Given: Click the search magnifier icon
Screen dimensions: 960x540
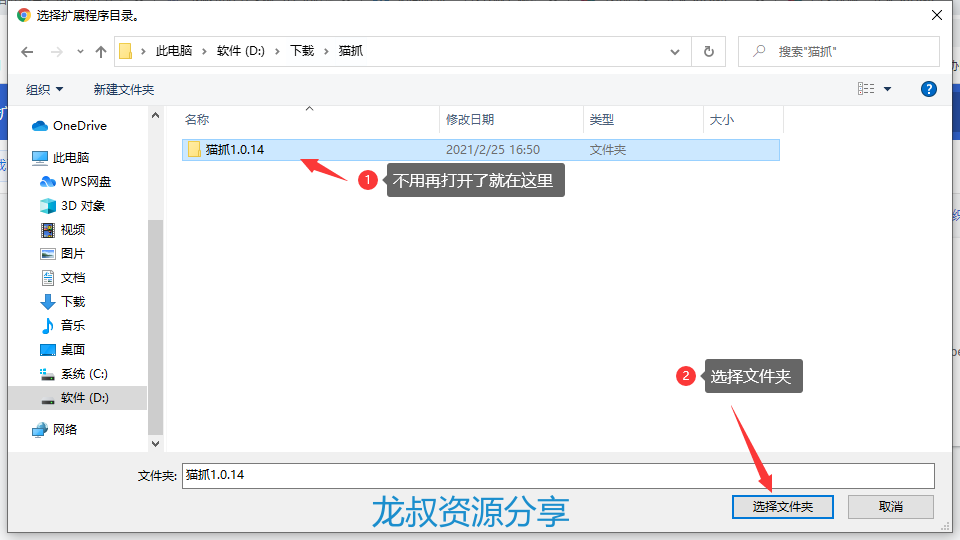Looking at the screenshot, I should tap(759, 51).
